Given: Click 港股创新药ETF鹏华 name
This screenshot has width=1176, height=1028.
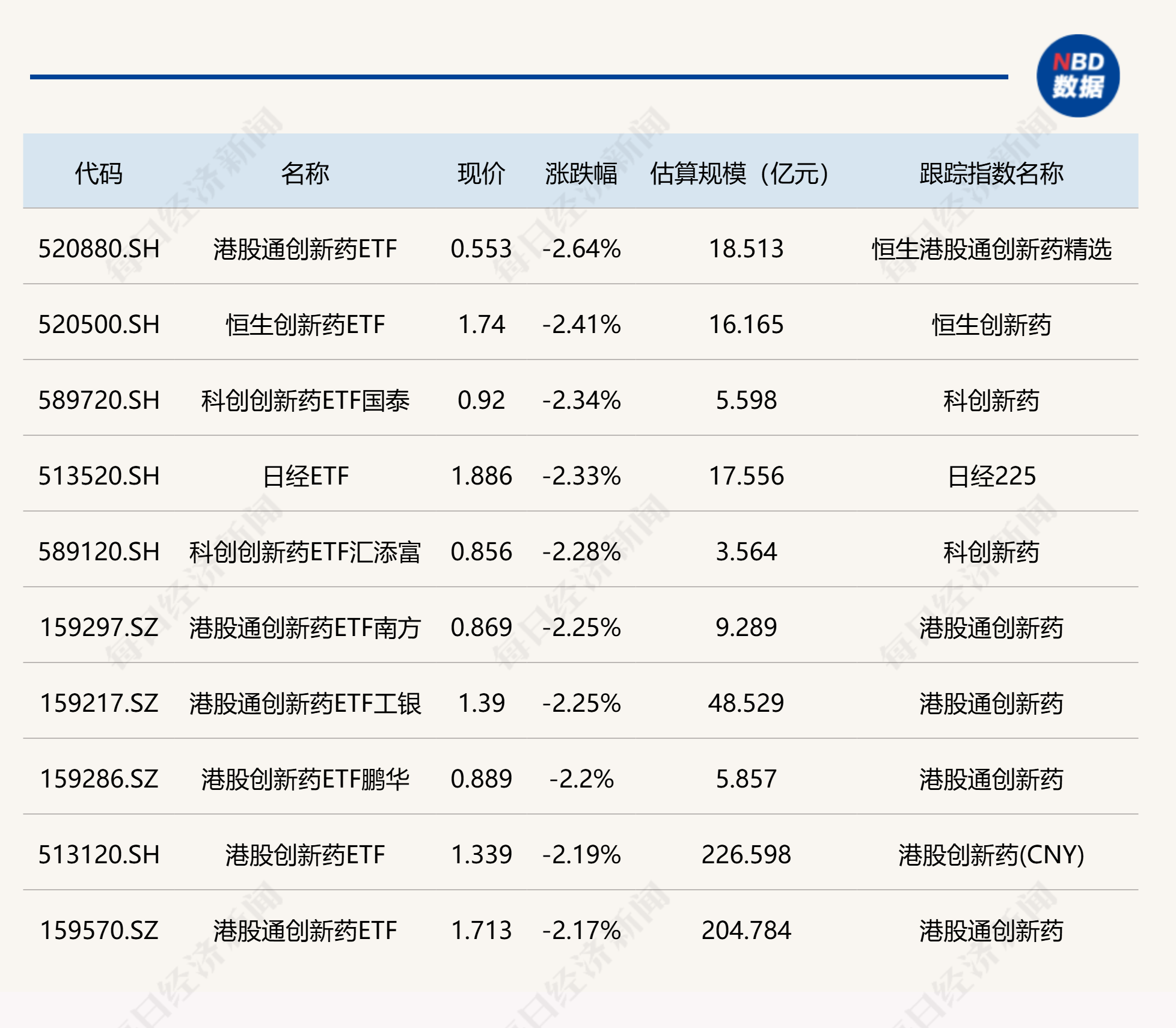Looking at the screenshot, I should tap(305, 779).
